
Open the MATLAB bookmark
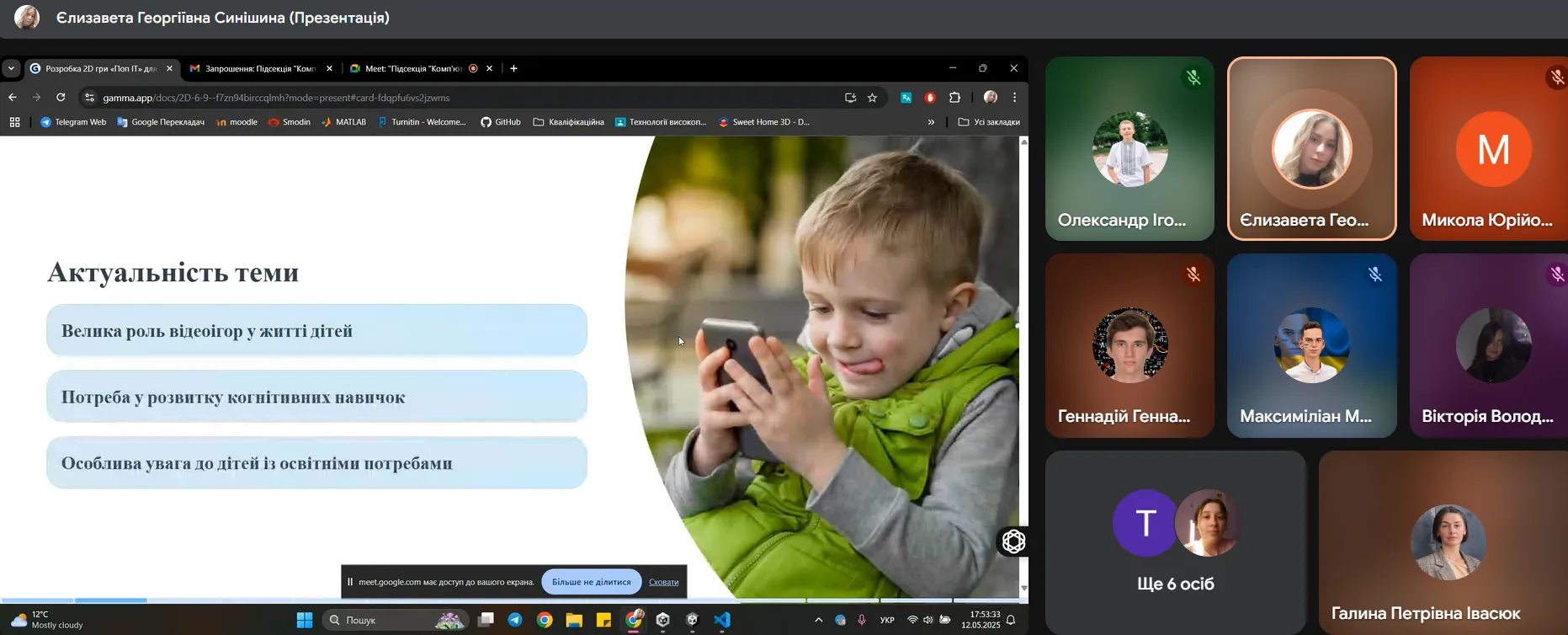coord(343,122)
